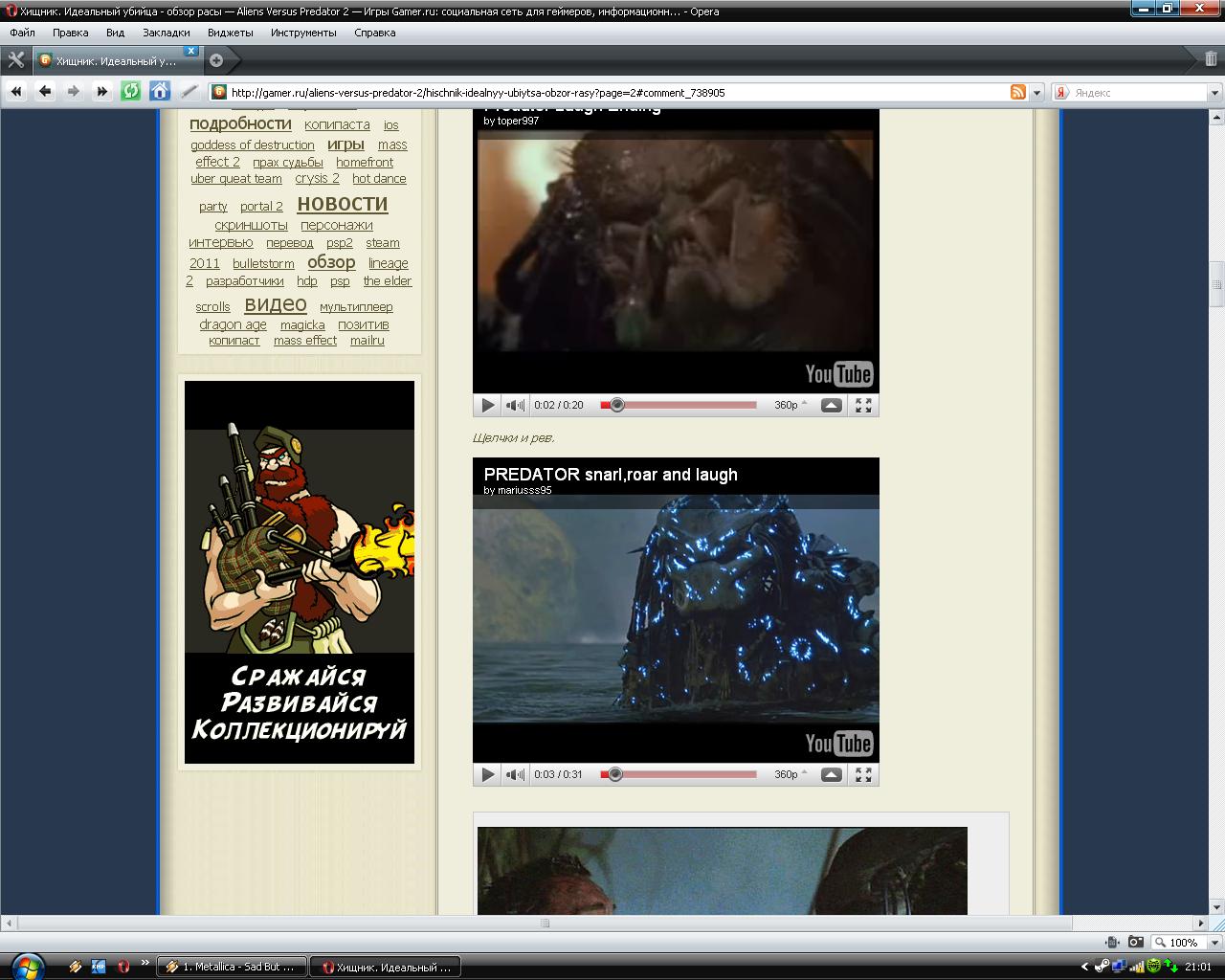Click the wand (password) icon
Image resolution: width=1225 pixels, height=980 pixels.
click(189, 92)
